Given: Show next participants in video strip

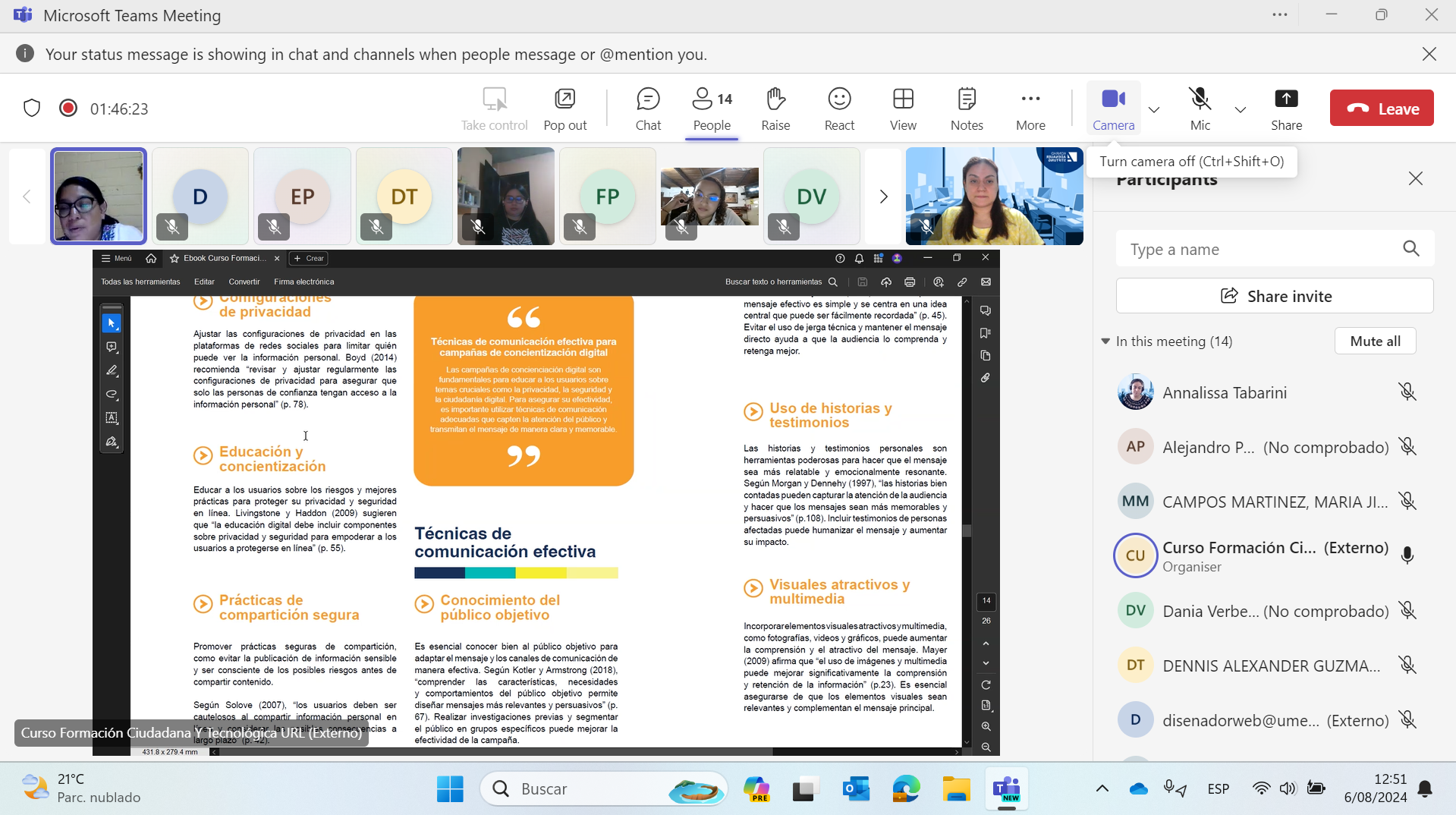Looking at the screenshot, I should [x=883, y=197].
